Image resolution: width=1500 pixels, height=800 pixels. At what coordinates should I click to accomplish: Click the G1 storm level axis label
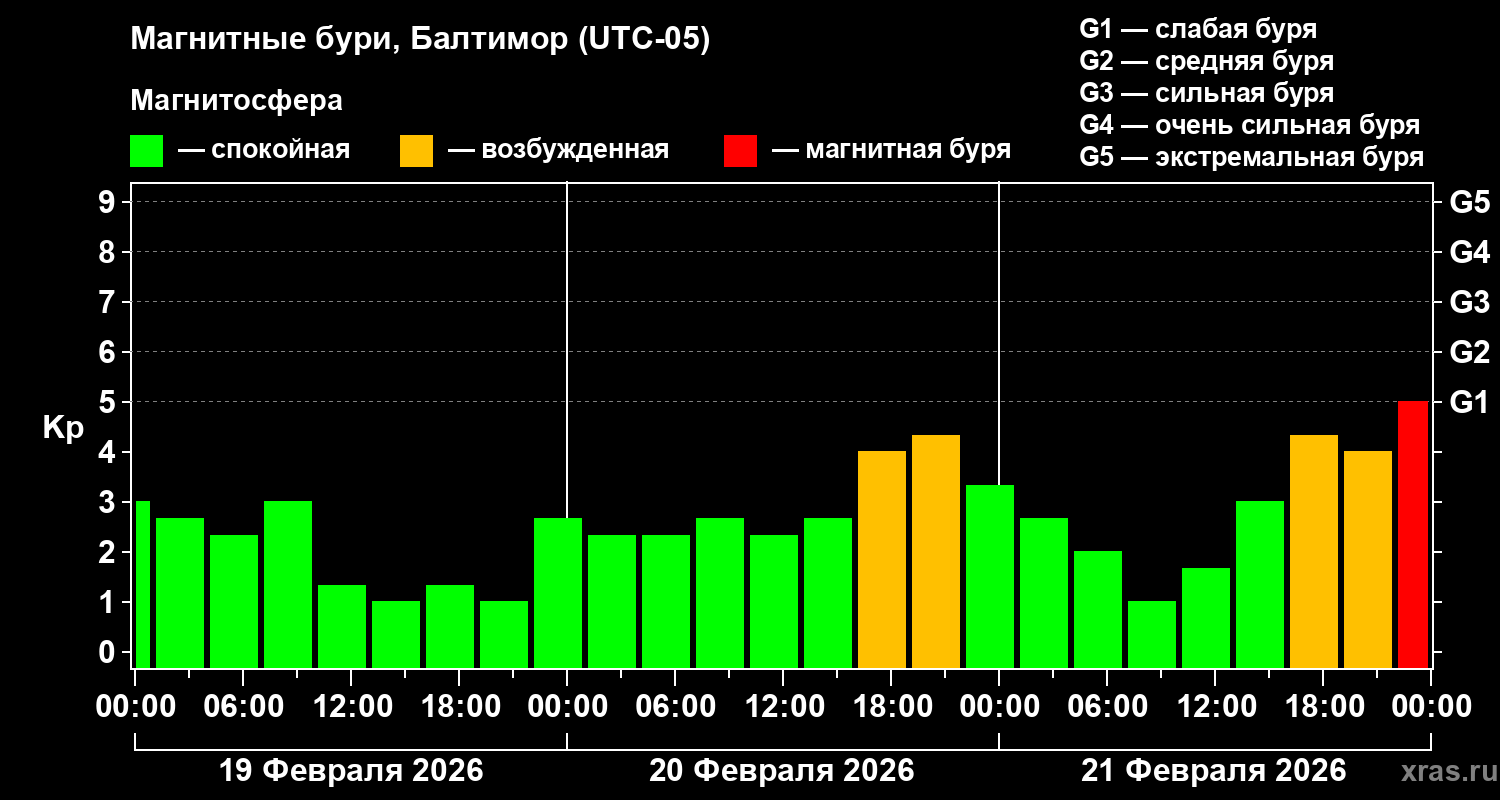coord(1469,402)
